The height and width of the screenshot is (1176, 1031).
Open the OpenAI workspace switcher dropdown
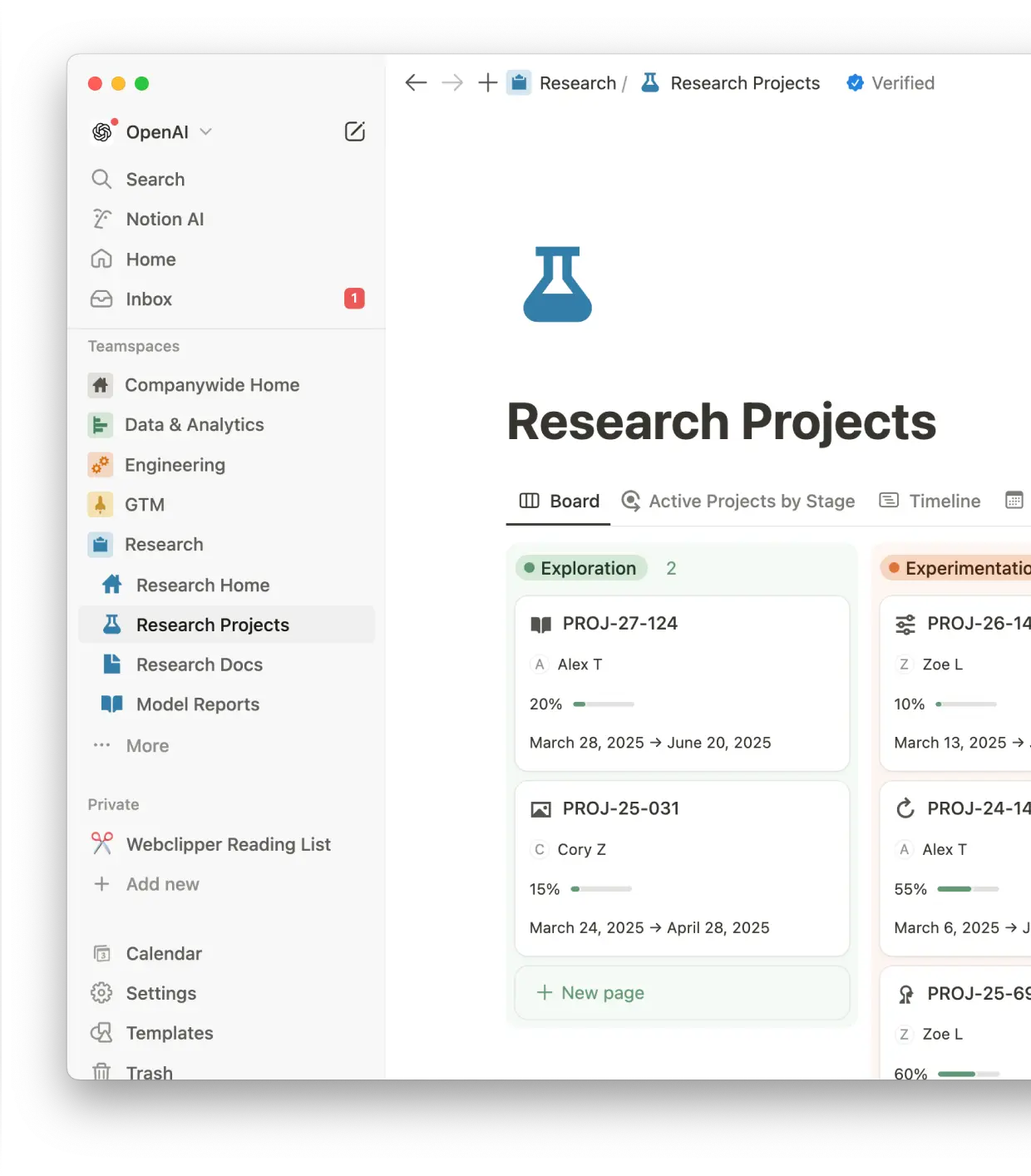point(157,131)
